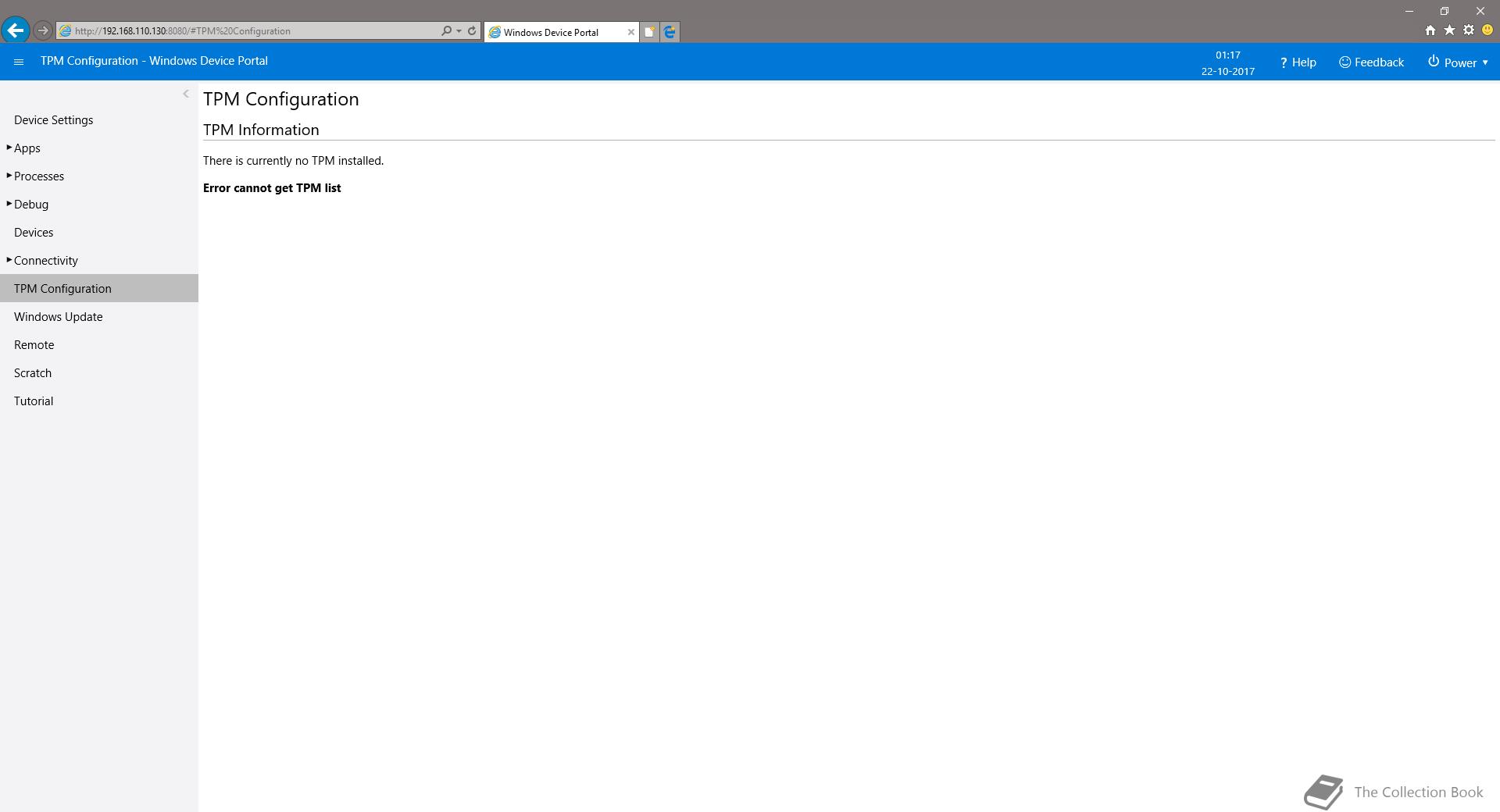1500x812 pixels.
Task: Click the smiley feedback icon in browser
Action: coord(1487,30)
